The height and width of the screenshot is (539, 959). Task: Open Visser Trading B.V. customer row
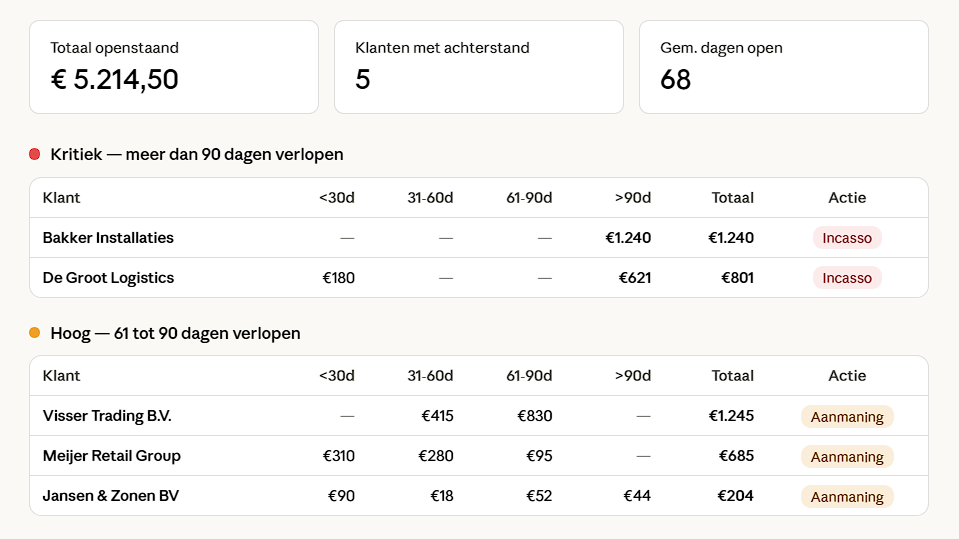[100, 416]
